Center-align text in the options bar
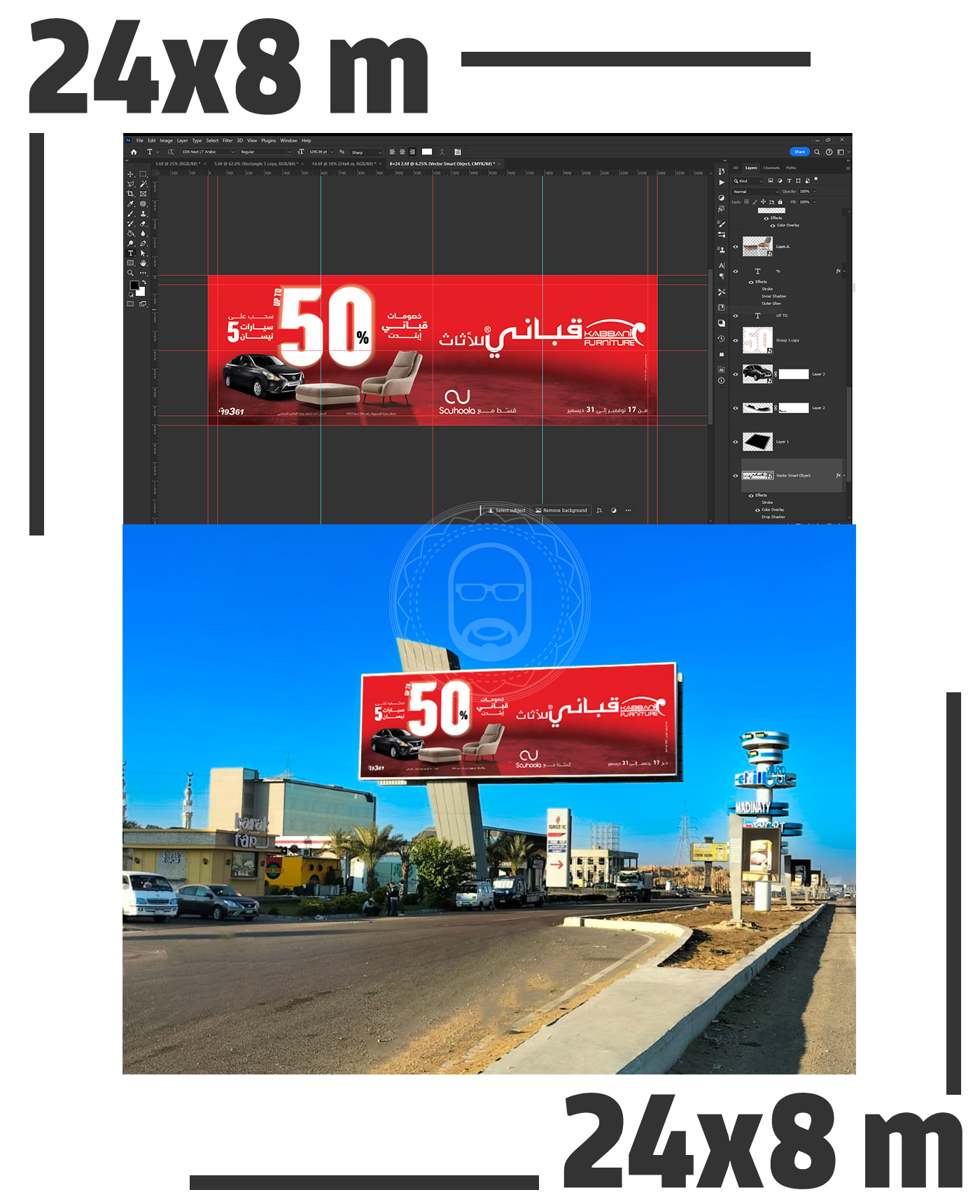The width and height of the screenshot is (980, 1204). coord(402,152)
